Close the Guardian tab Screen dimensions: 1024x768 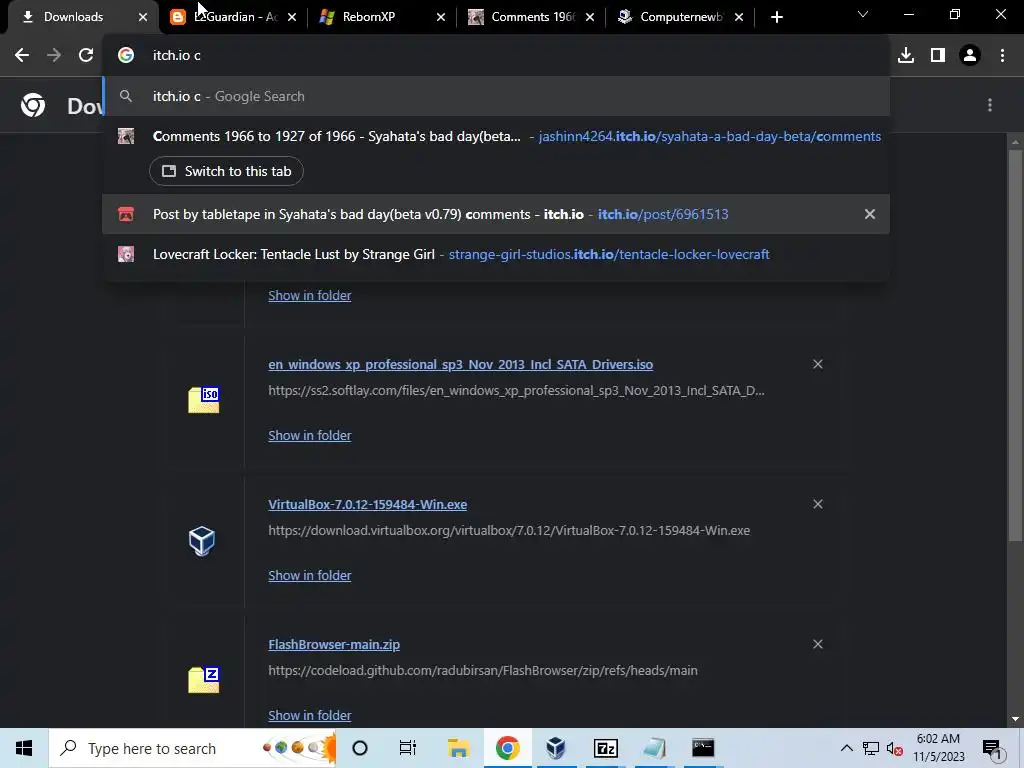[292, 17]
